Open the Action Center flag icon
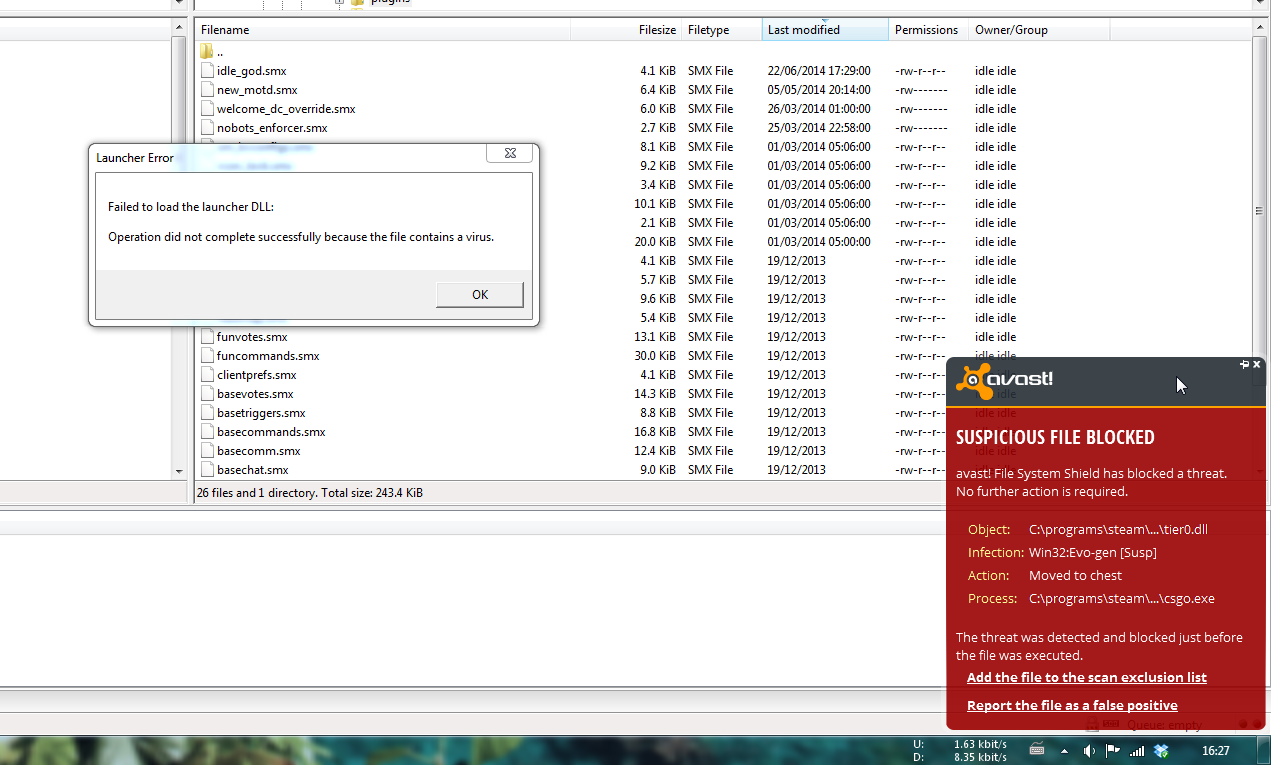Image resolution: width=1271 pixels, height=765 pixels. point(1112,751)
